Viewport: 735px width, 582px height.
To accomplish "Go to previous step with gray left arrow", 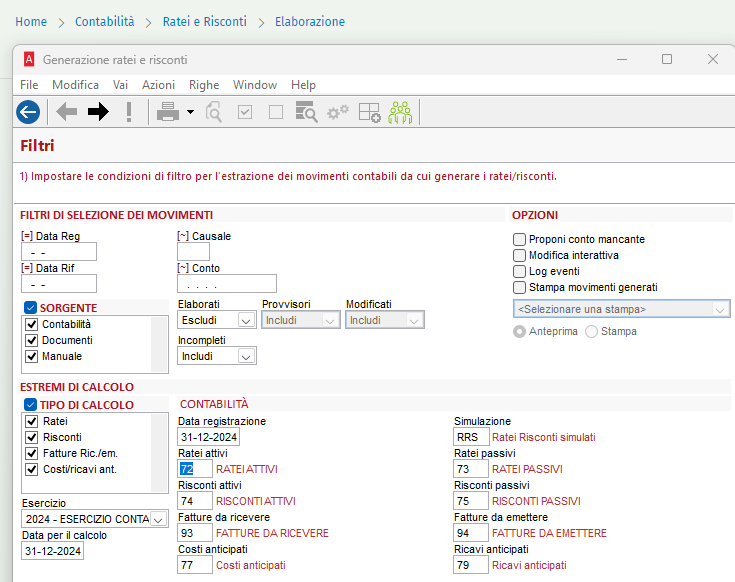I will coord(67,112).
